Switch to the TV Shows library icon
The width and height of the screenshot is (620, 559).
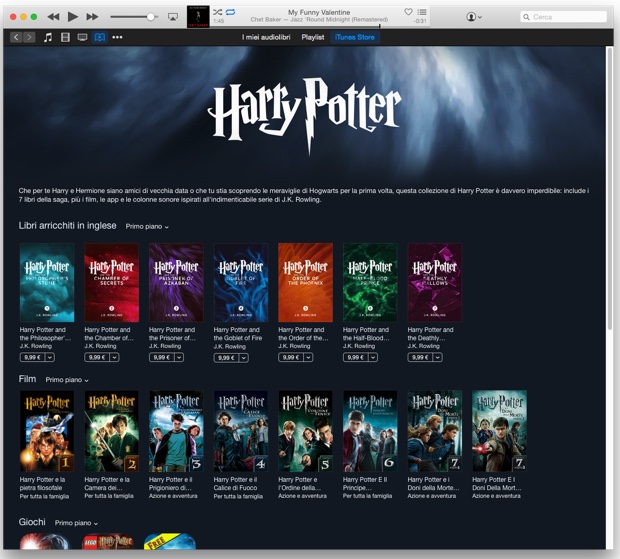[x=82, y=37]
